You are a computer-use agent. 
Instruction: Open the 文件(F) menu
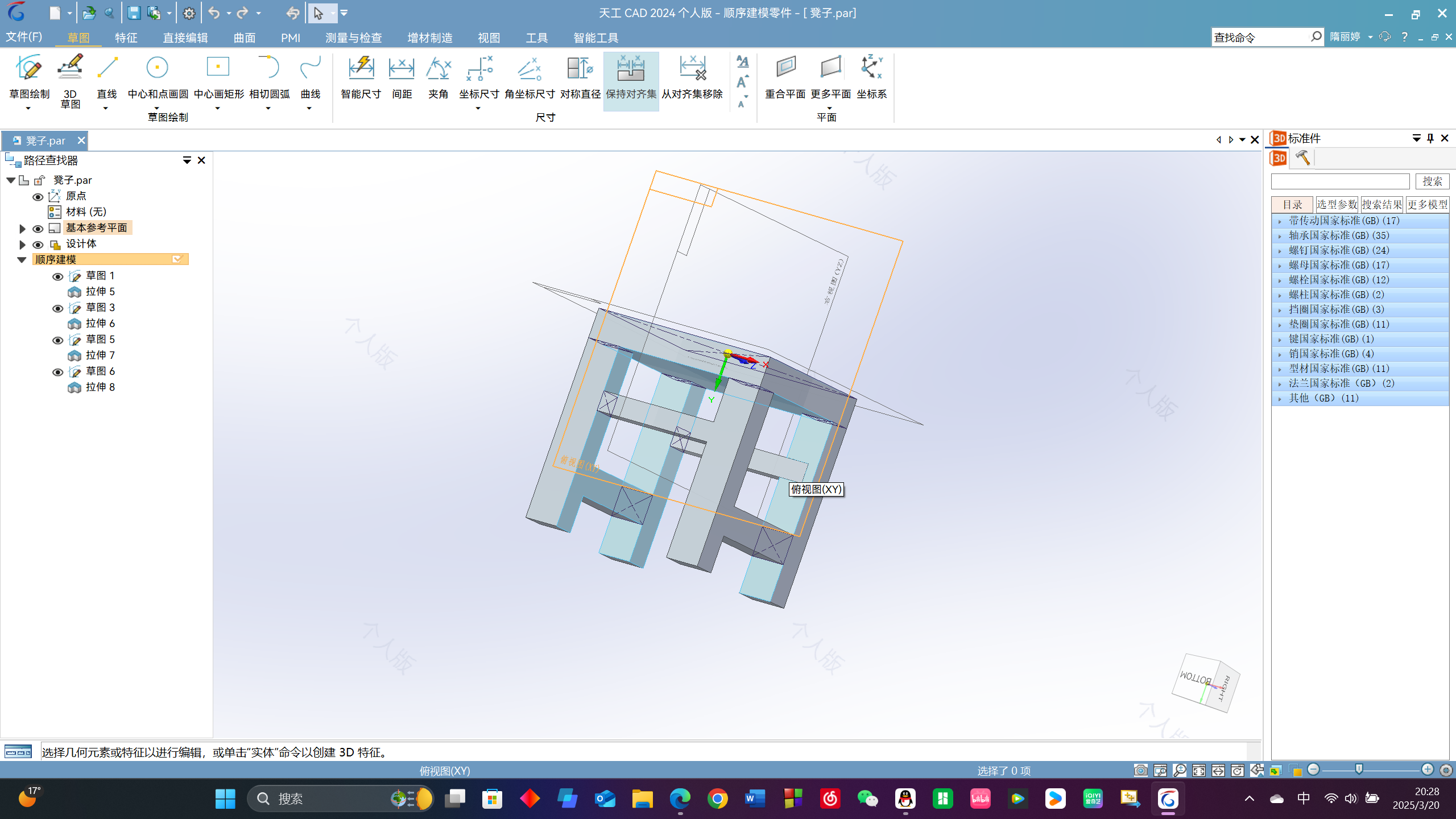pyautogui.click(x=24, y=37)
